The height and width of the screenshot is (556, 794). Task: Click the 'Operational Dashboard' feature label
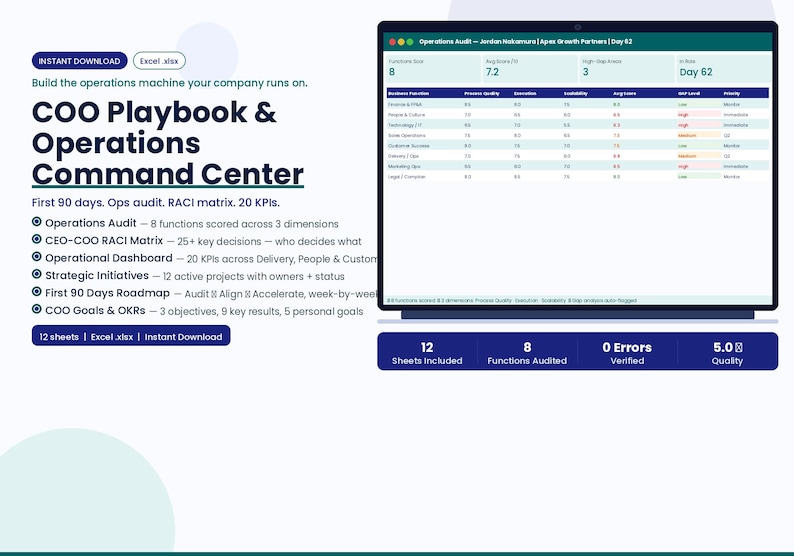click(109, 258)
